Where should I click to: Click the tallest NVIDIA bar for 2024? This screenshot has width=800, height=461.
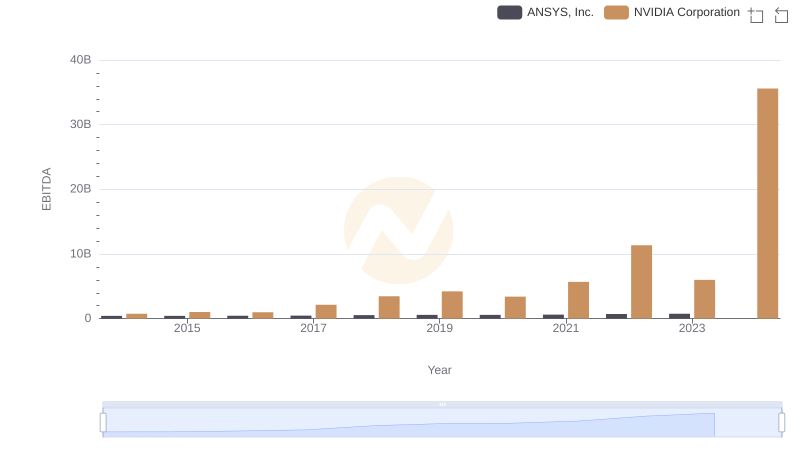[x=767, y=203]
